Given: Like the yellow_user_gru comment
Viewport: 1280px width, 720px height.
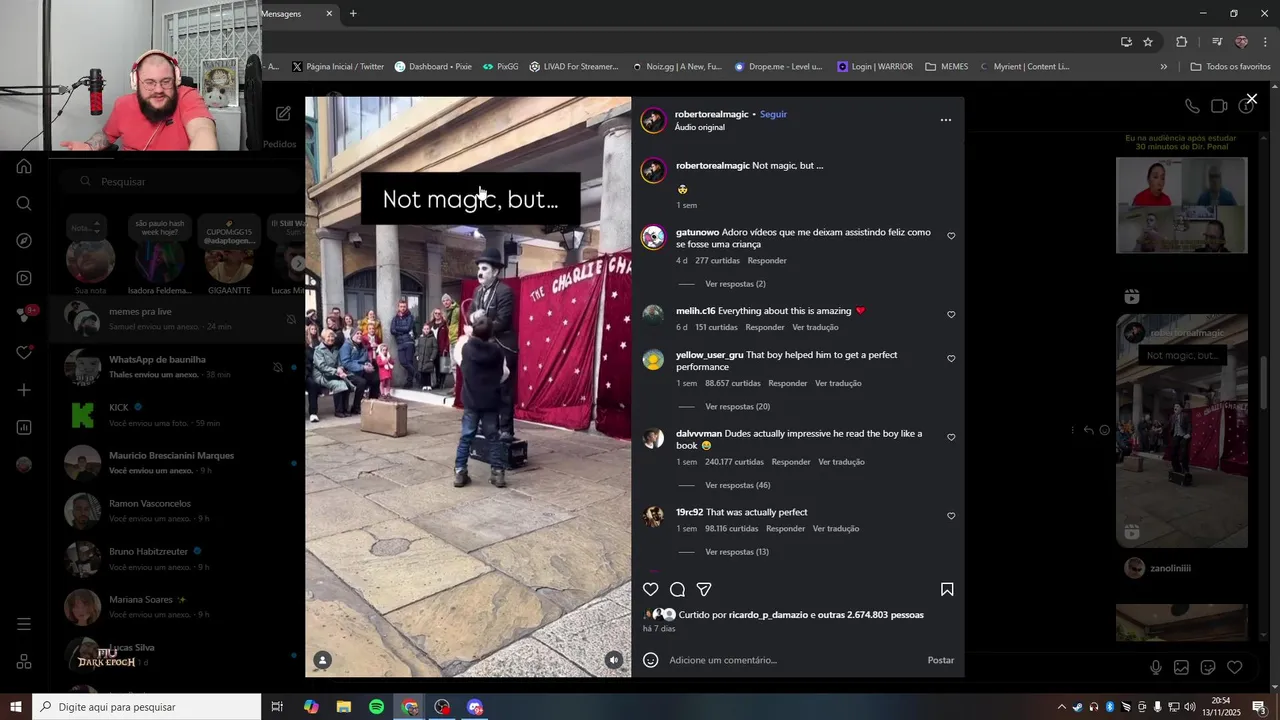Looking at the screenshot, I should click(x=951, y=358).
